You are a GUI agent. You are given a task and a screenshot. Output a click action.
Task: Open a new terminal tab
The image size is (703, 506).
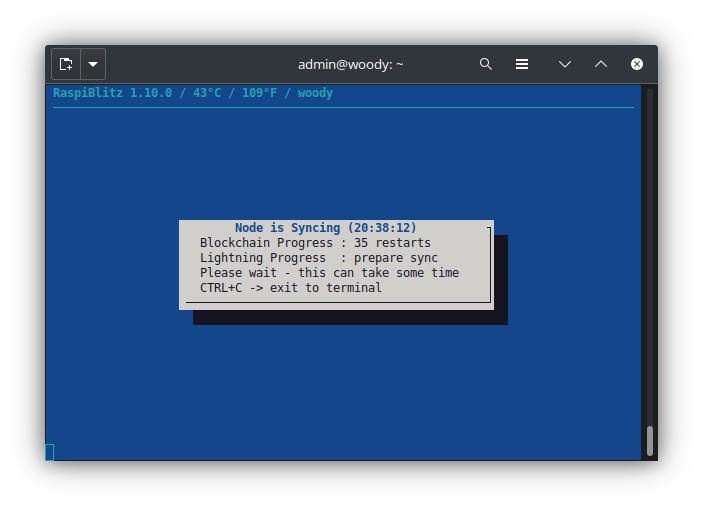point(66,64)
